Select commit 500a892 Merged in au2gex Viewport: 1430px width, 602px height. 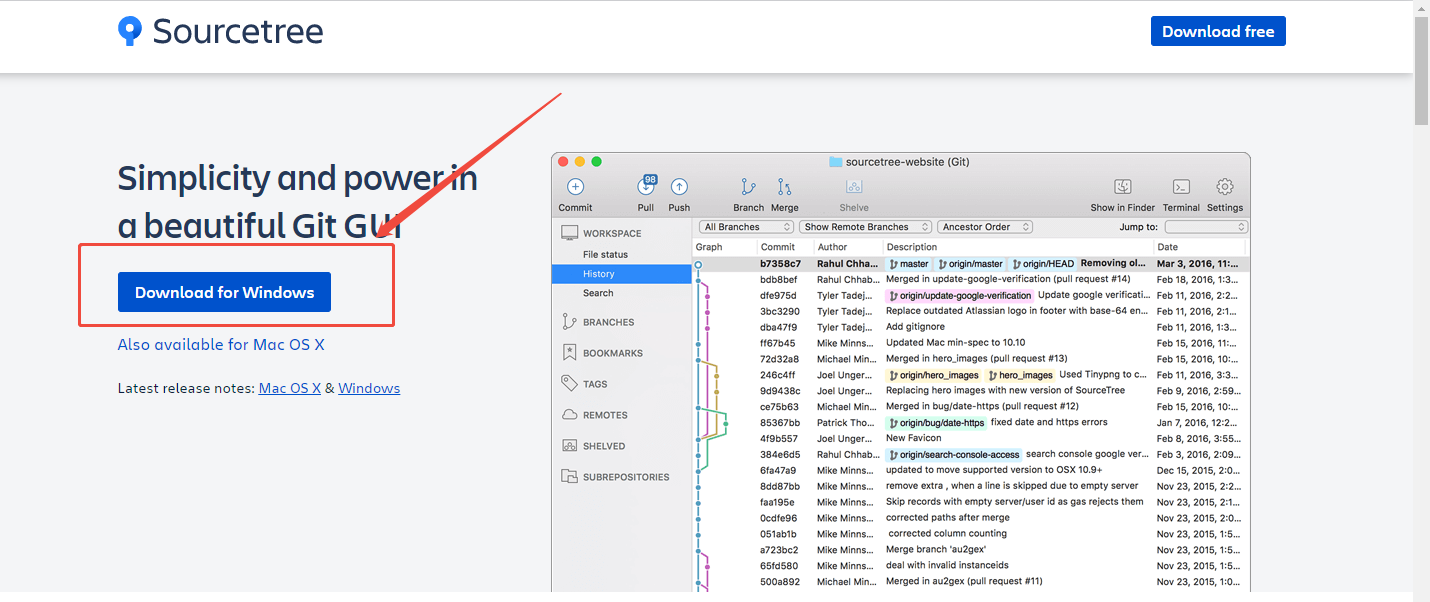(971, 582)
